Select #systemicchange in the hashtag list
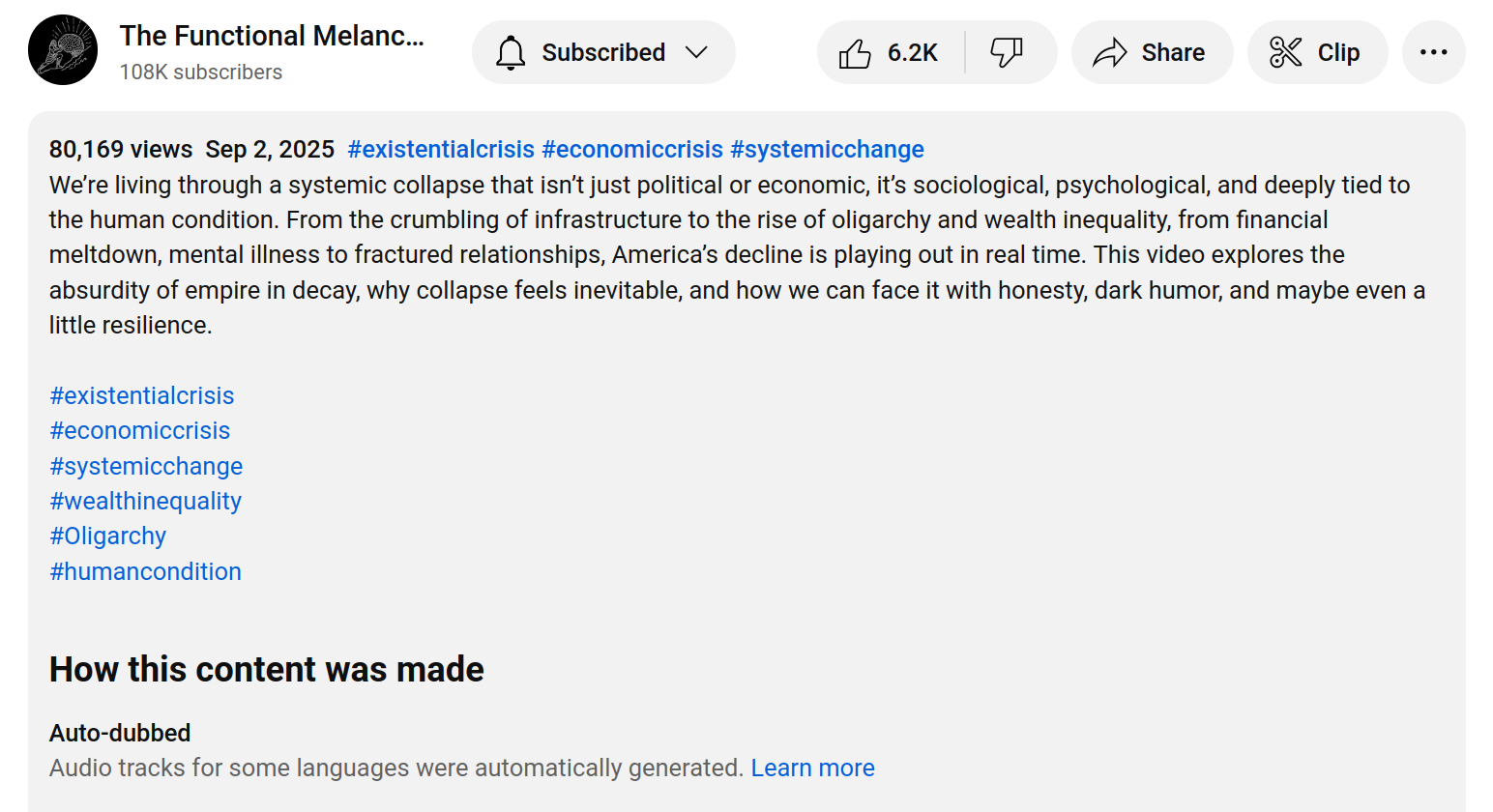Viewport: 1493px width, 812px height. [x=146, y=466]
